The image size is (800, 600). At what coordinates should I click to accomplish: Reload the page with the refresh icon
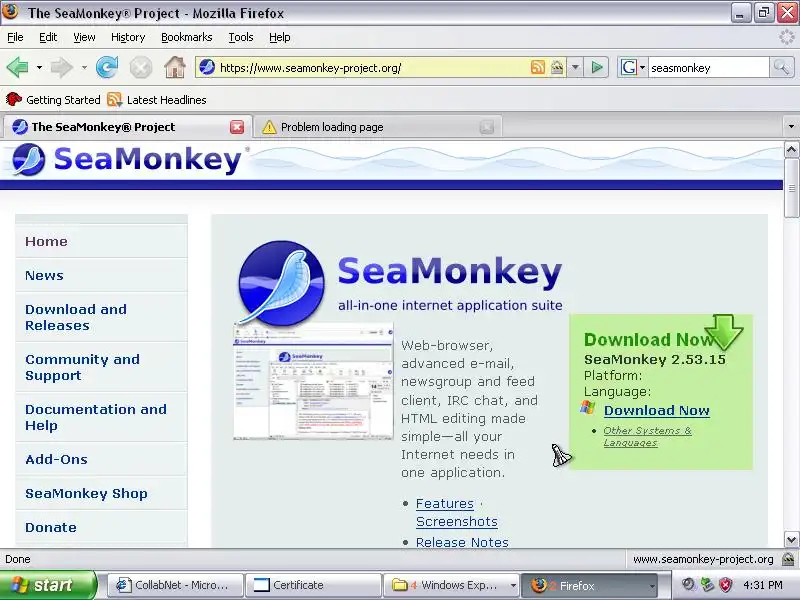click(107, 67)
